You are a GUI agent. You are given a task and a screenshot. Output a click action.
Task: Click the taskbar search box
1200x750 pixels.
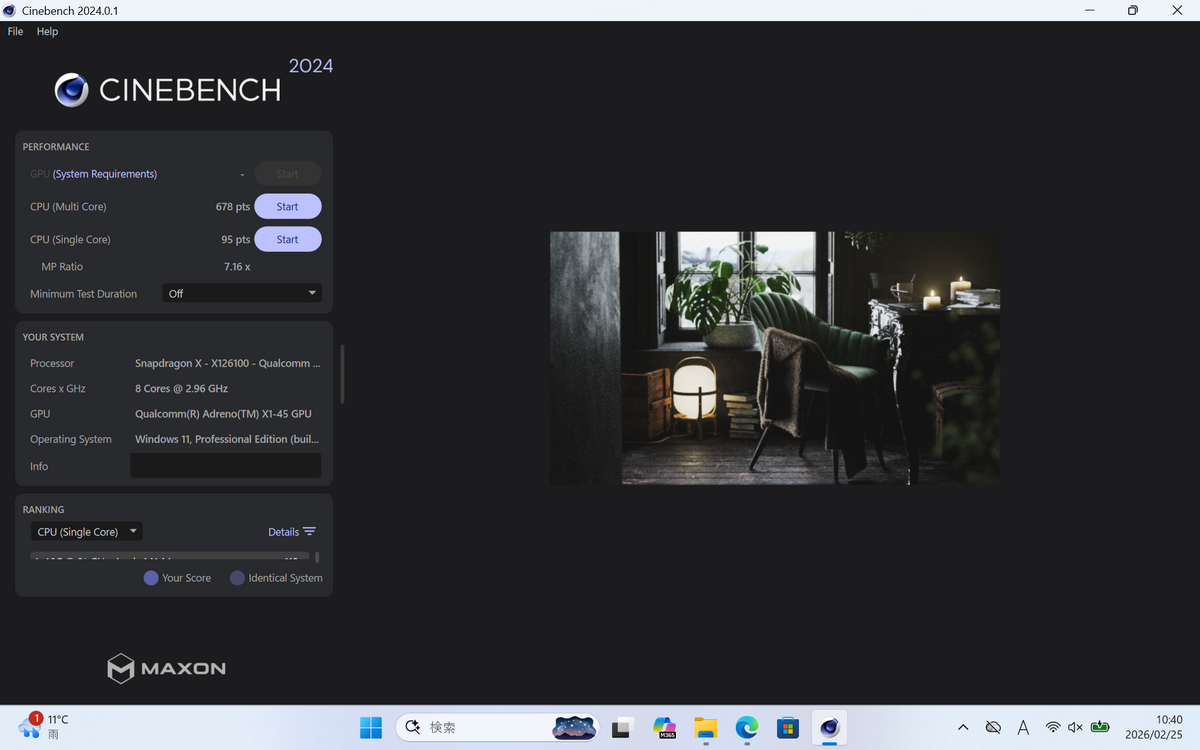tap(498, 728)
